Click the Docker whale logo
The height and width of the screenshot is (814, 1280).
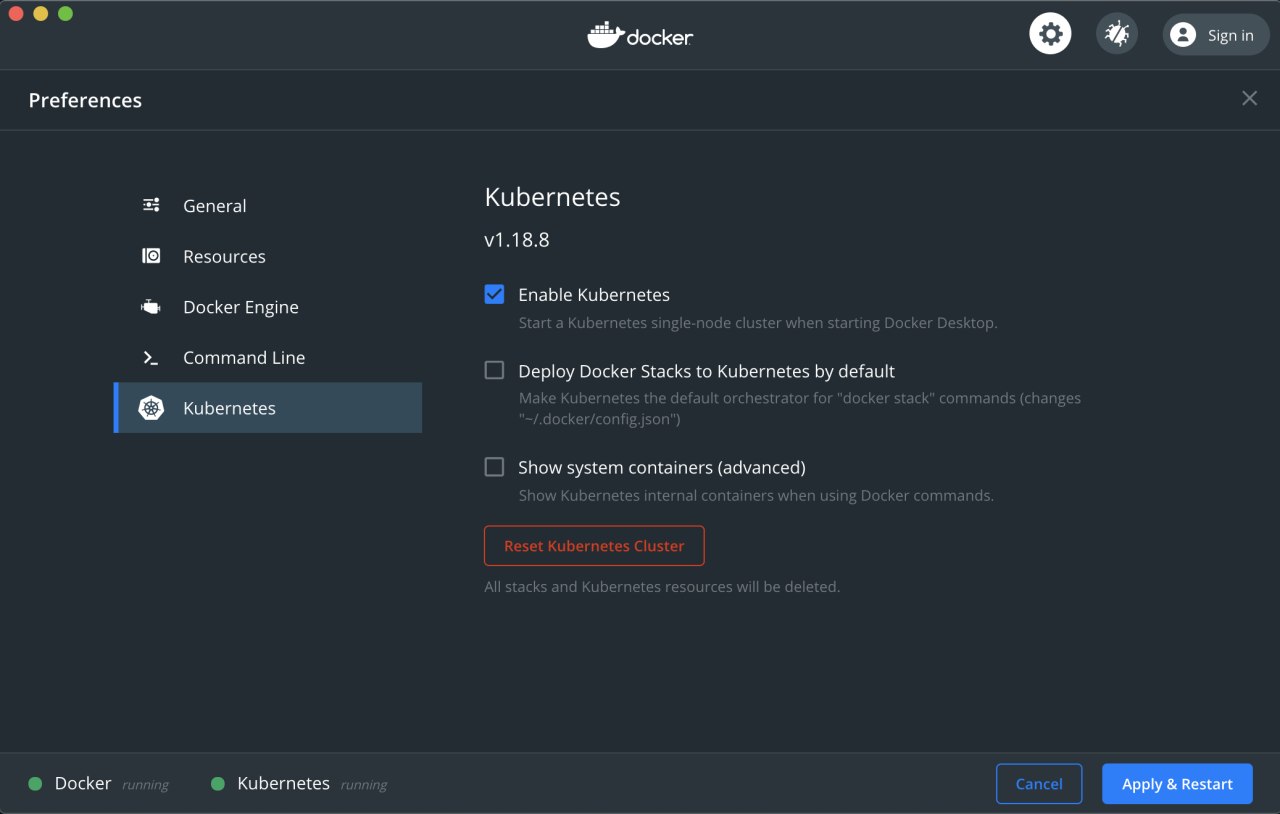pos(640,36)
